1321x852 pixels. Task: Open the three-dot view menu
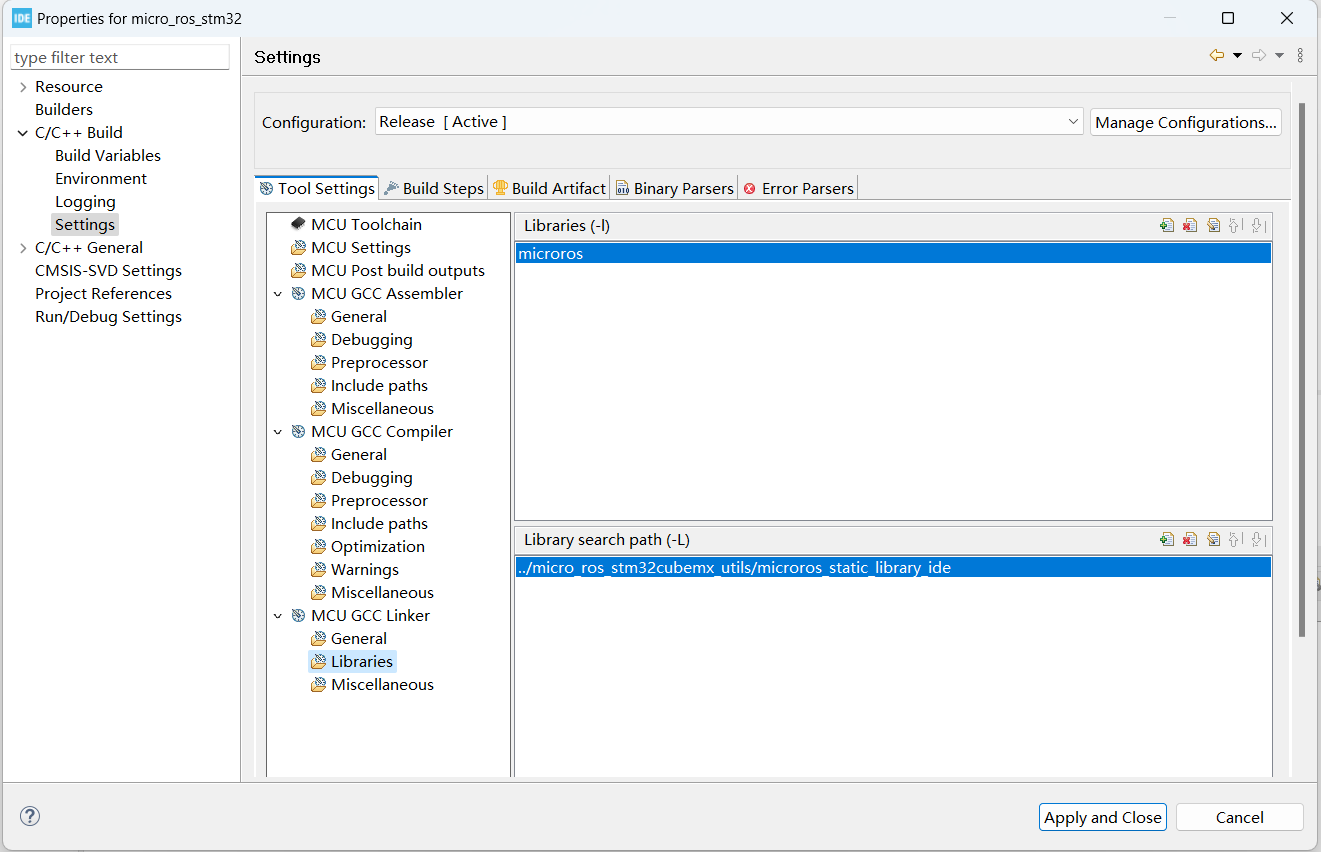(x=1300, y=56)
